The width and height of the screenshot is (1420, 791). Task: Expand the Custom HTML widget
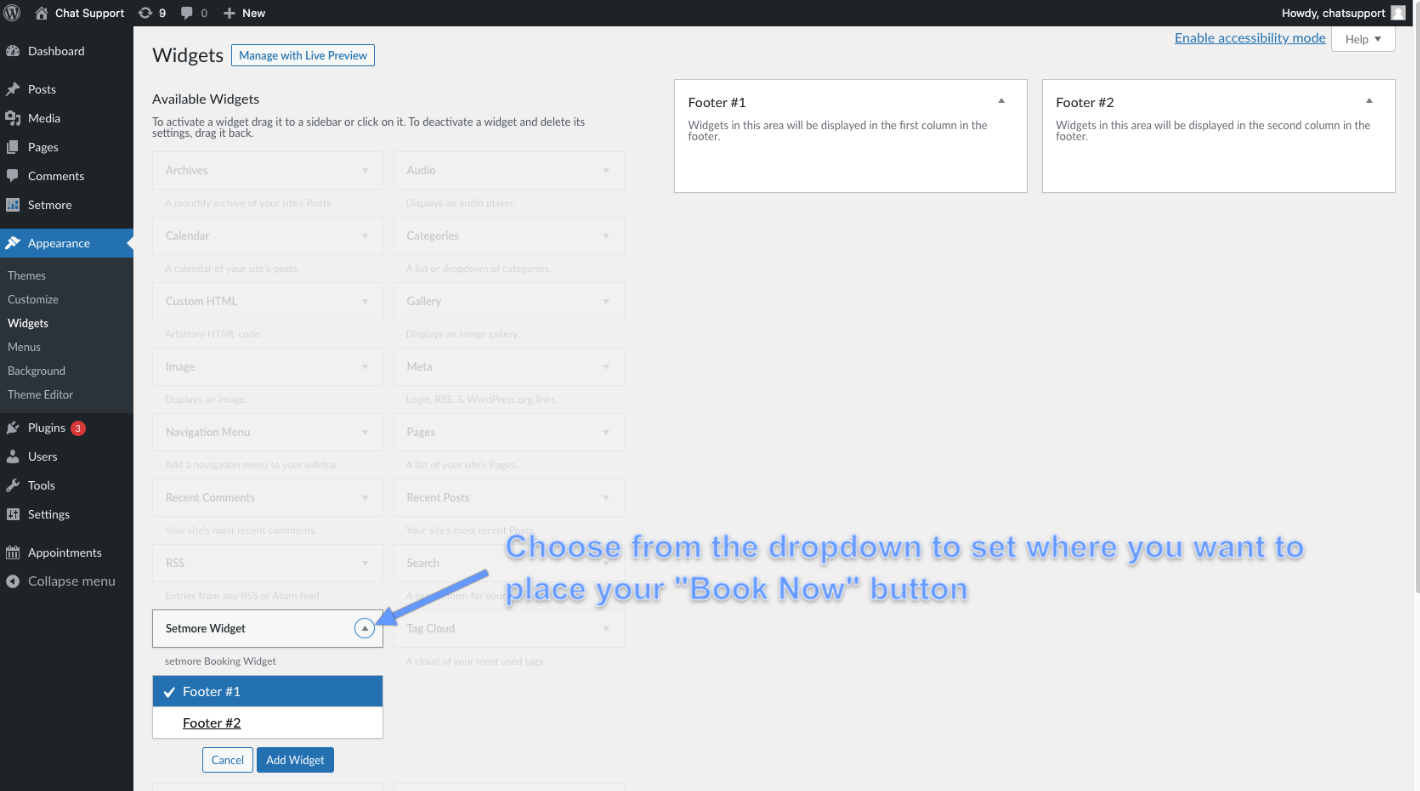tap(365, 301)
